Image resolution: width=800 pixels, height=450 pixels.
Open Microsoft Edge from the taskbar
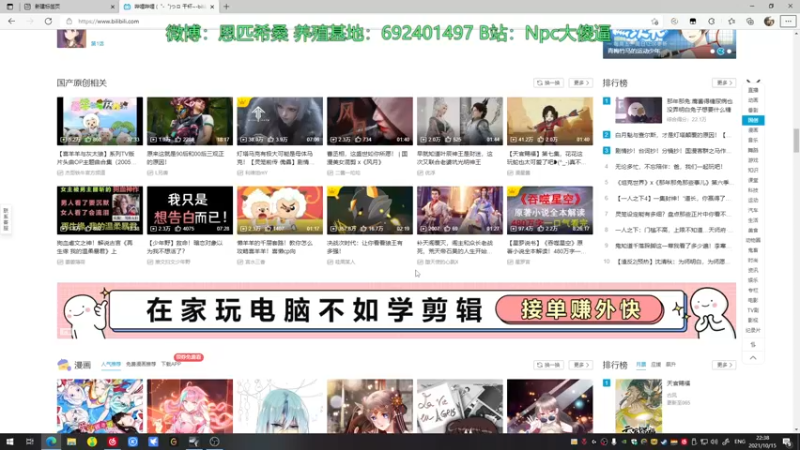(x=51, y=442)
